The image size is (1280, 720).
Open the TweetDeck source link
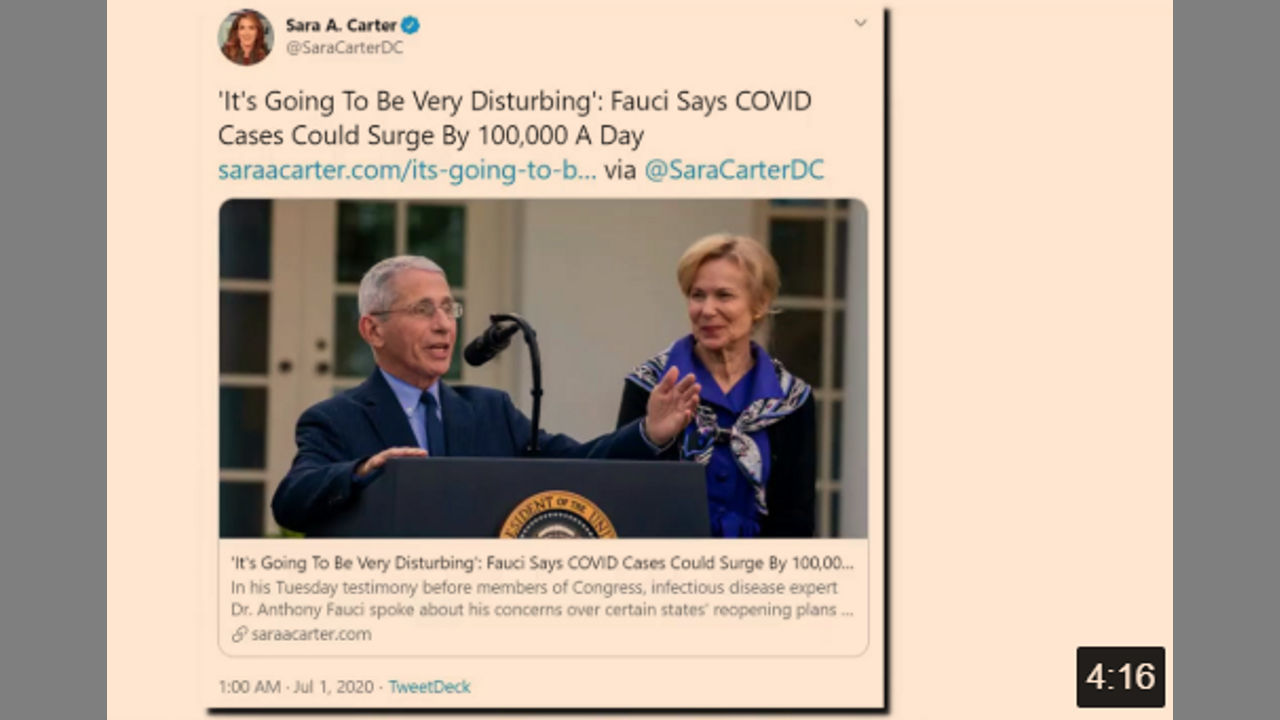click(x=429, y=687)
